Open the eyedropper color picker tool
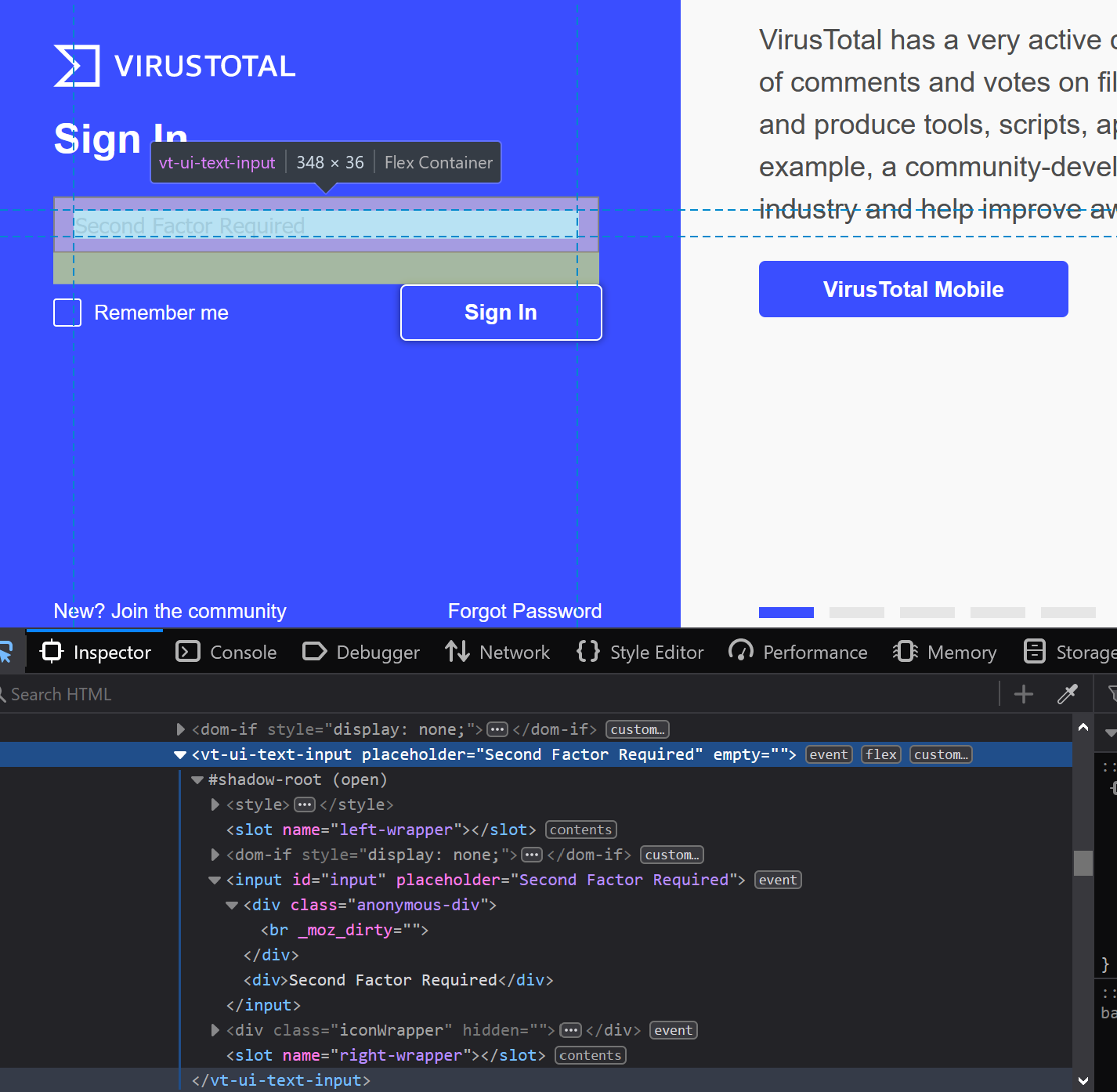Viewport: 1117px width, 1092px height. [1068, 694]
